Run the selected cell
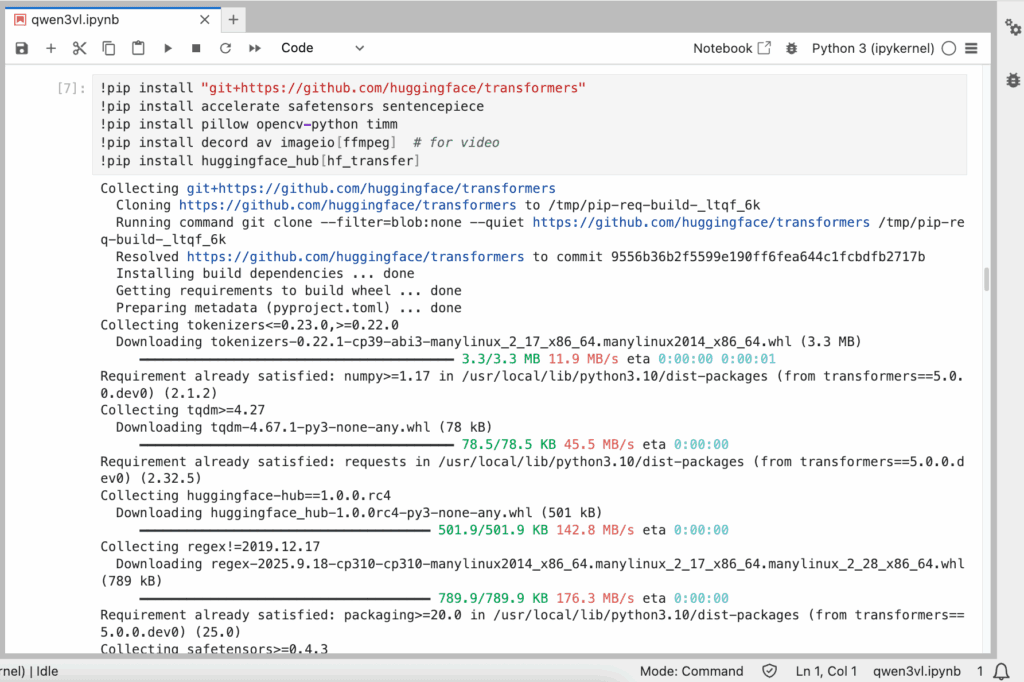The width and height of the screenshot is (1024, 682). point(168,48)
